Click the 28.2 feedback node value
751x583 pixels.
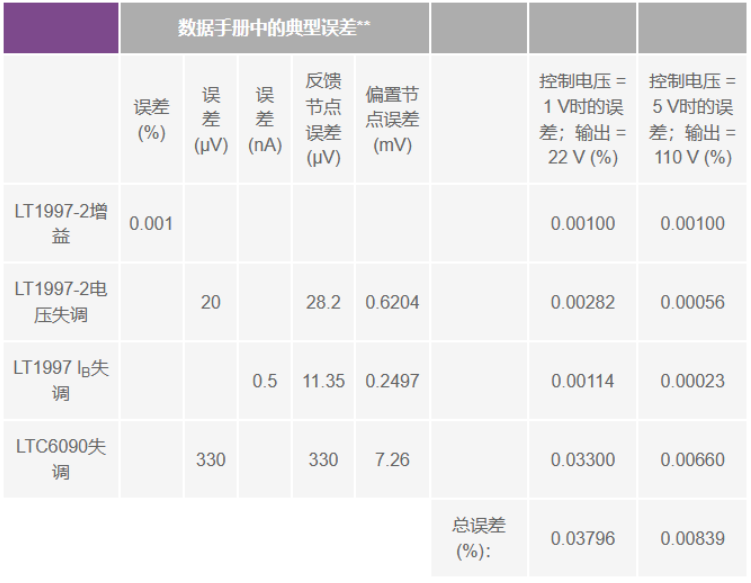(x=323, y=302)
